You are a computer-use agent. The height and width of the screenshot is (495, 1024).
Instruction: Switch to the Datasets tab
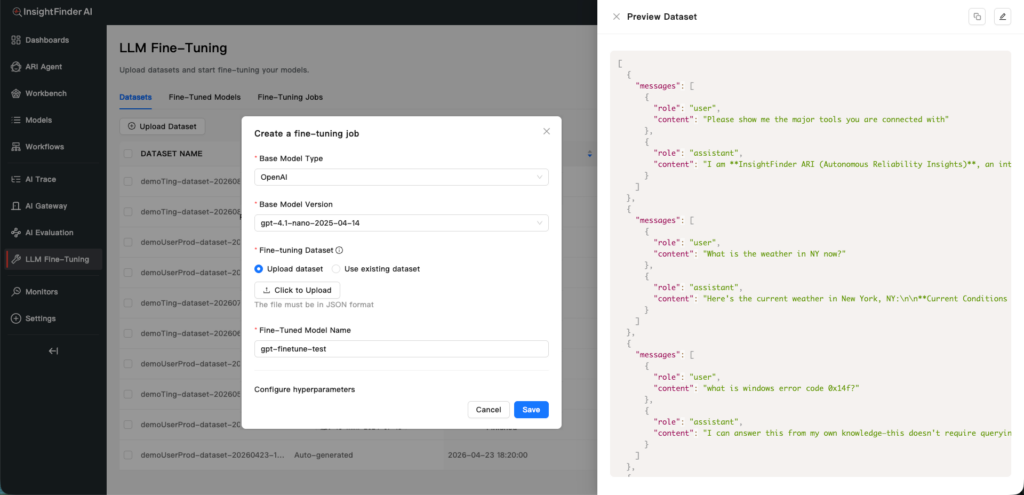coord(135,97)
